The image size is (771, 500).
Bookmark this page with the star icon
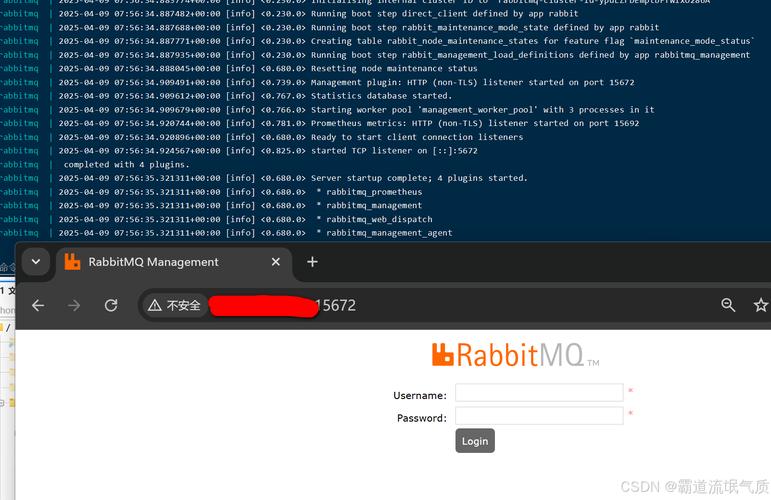point(761,305)
